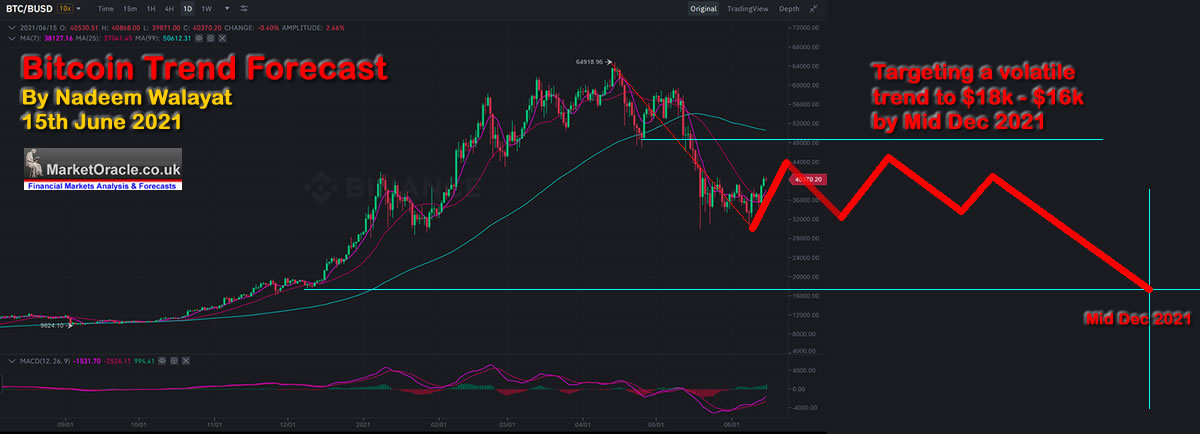Screen dimensions: 1200x434
Task: Hide the MA lines with eye icon
Action: click(199, 38)
